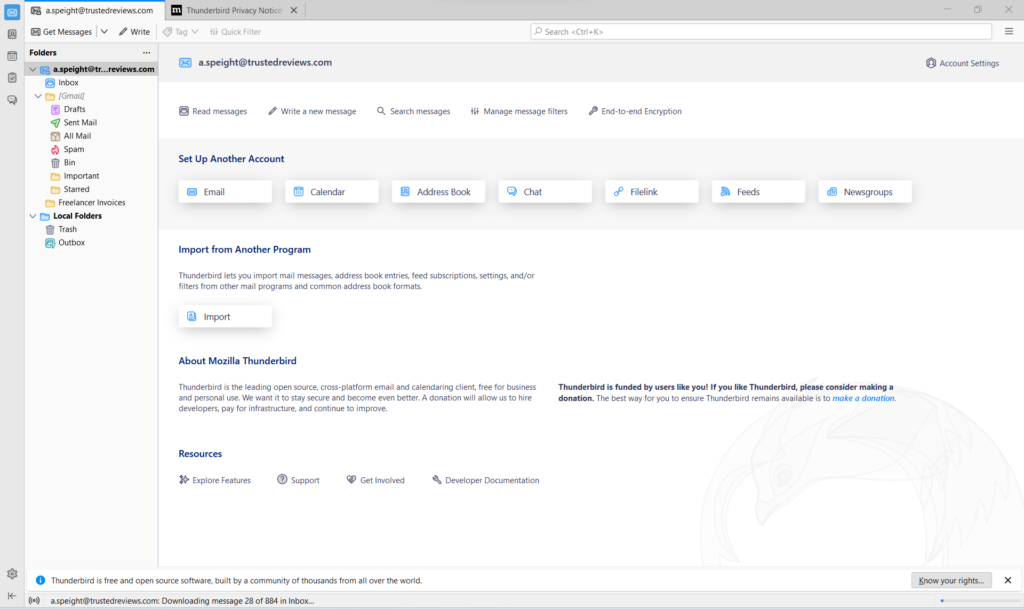This screenshot has height=609, width=1024.
Task: Click the info icon in notification bar
Action: pos(40,580)
